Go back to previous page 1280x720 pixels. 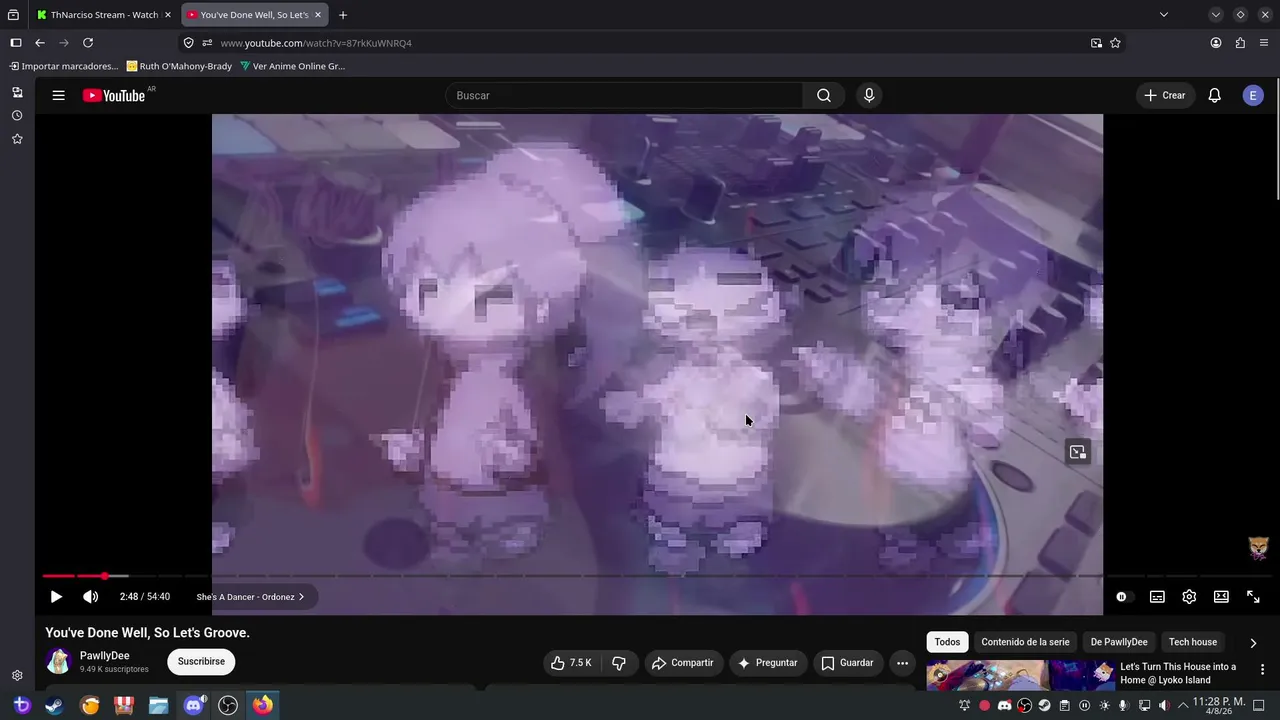tap(40, 43)
